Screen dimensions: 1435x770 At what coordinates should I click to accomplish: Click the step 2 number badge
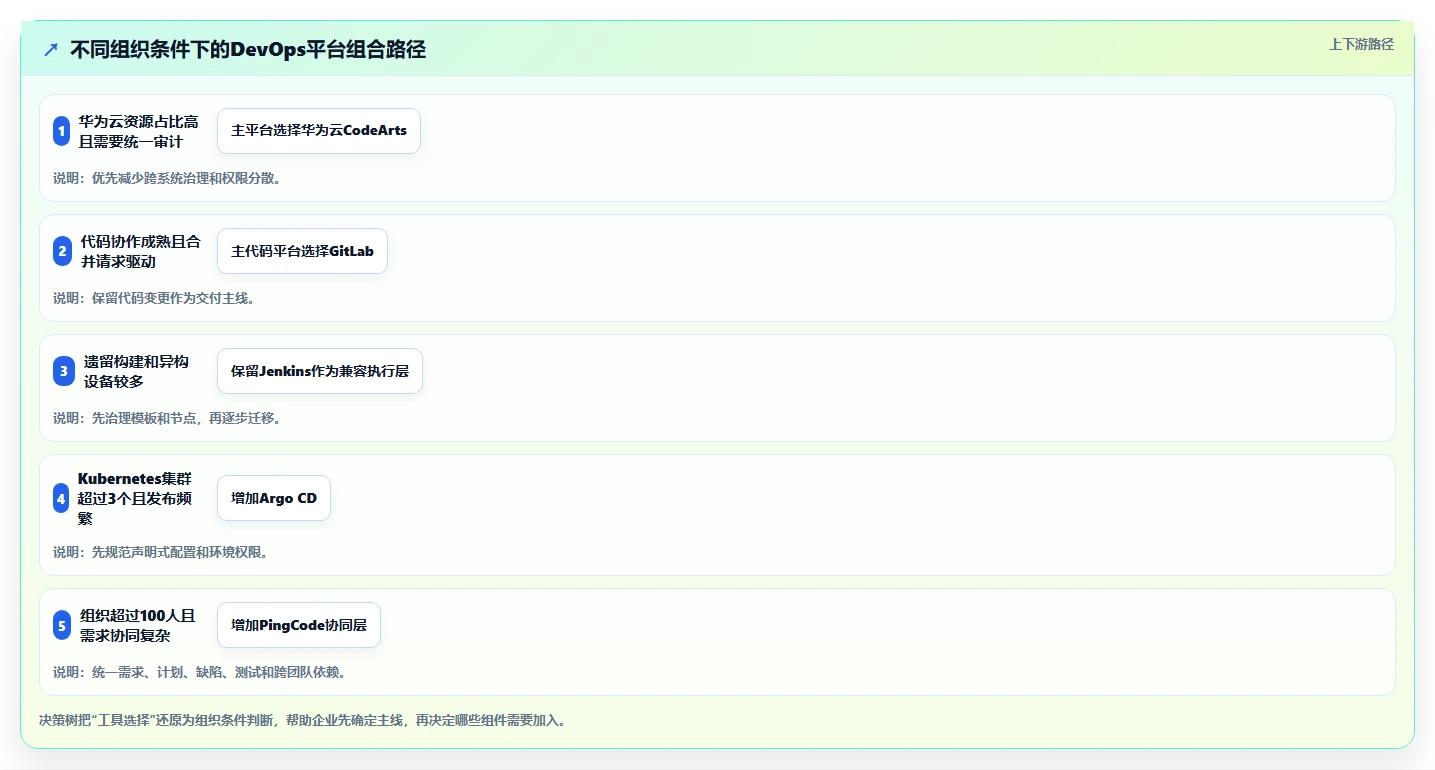(62, 251)
